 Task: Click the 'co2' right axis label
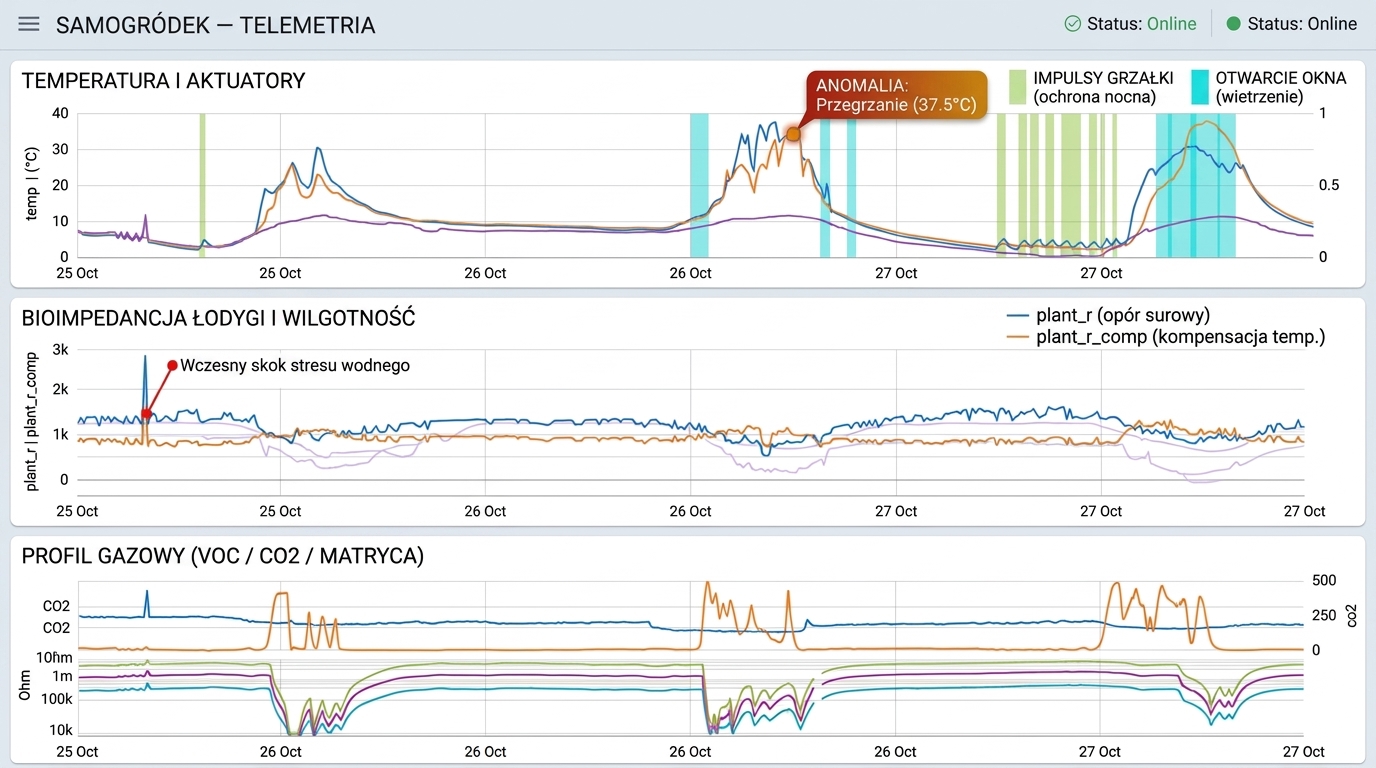[1351, 615]
